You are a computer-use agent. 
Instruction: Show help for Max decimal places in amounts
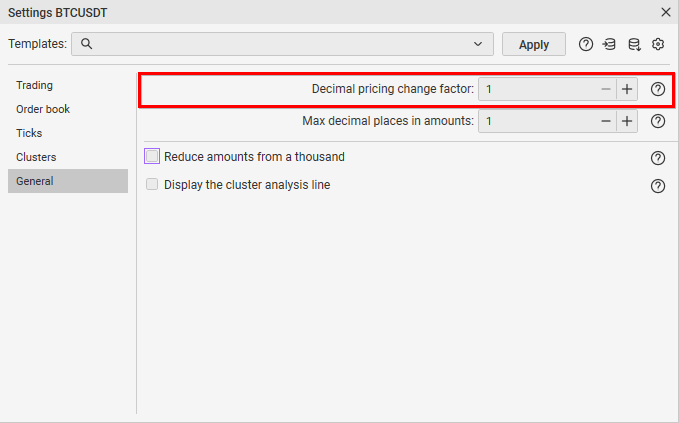tap(658, 121)
